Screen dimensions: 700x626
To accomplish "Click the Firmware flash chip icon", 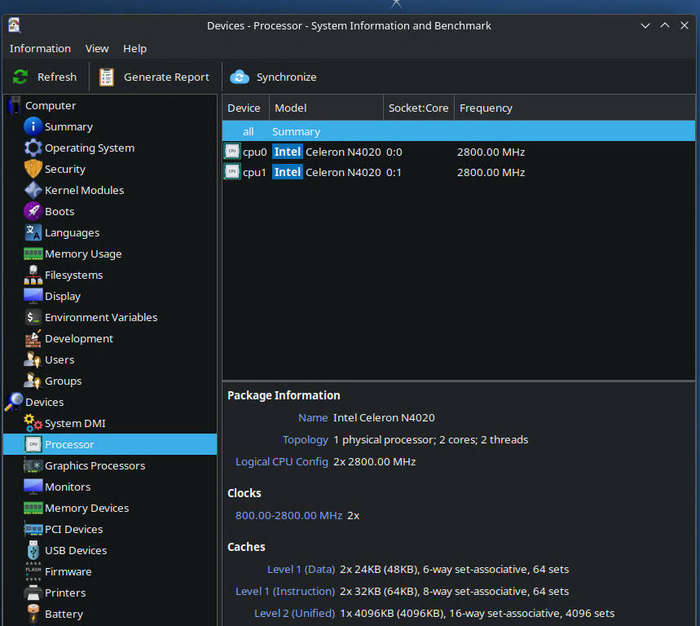I will [33, 572].
